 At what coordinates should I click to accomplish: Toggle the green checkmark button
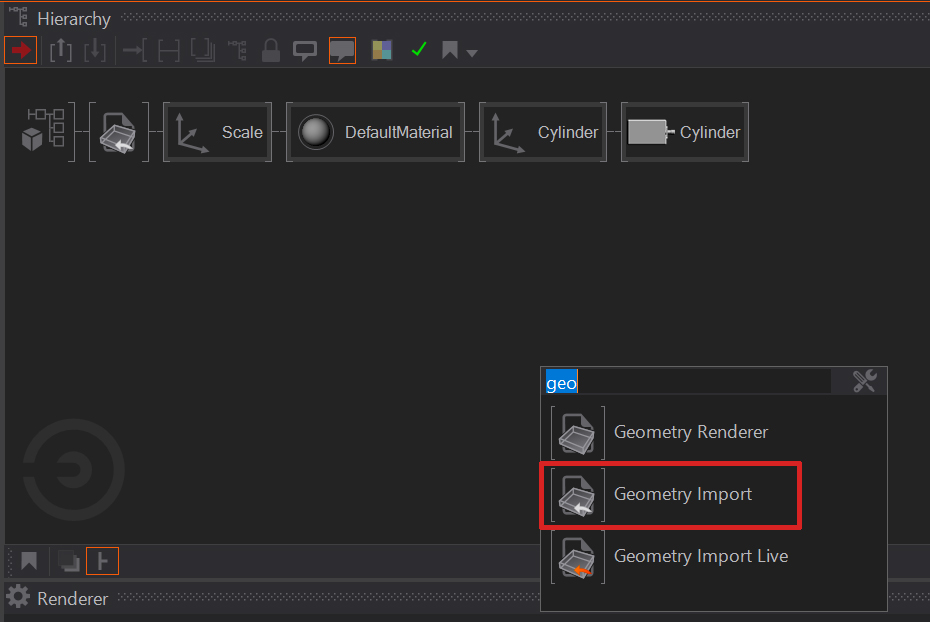419,50
